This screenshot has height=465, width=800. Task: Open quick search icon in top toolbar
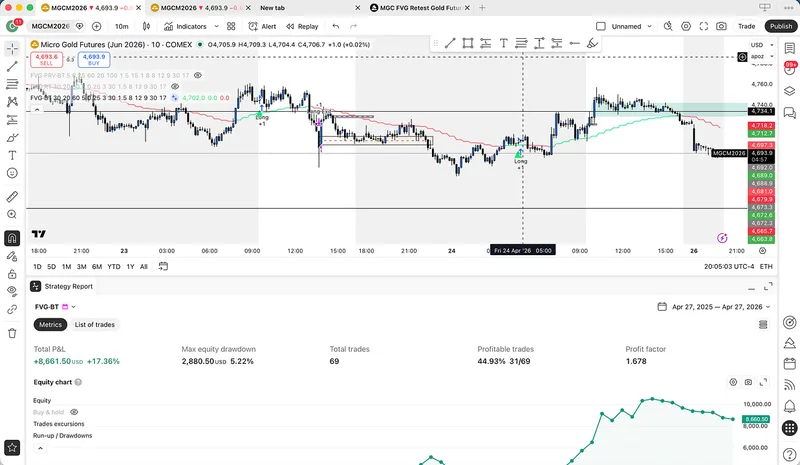click(668, 26)
